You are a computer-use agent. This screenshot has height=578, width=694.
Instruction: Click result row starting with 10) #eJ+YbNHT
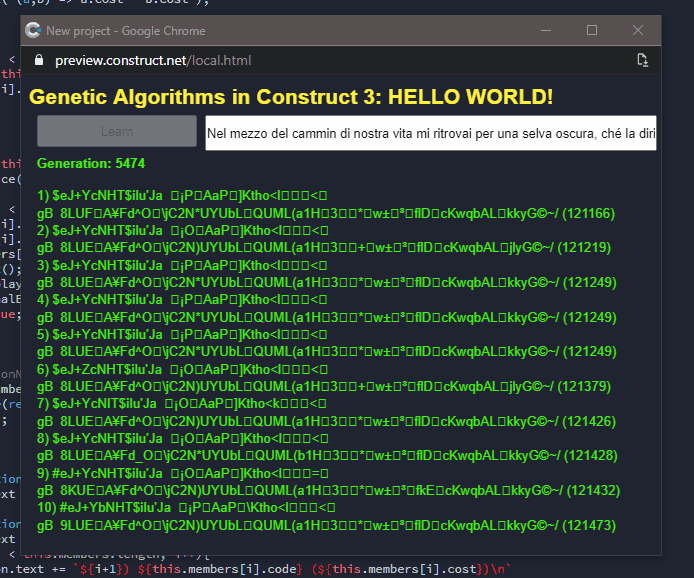[x=186, y=507]
